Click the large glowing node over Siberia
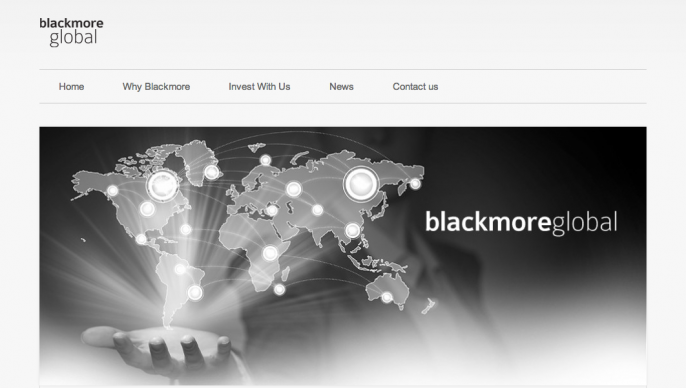The width and height of the screenshot is (686, 388). 361,184
